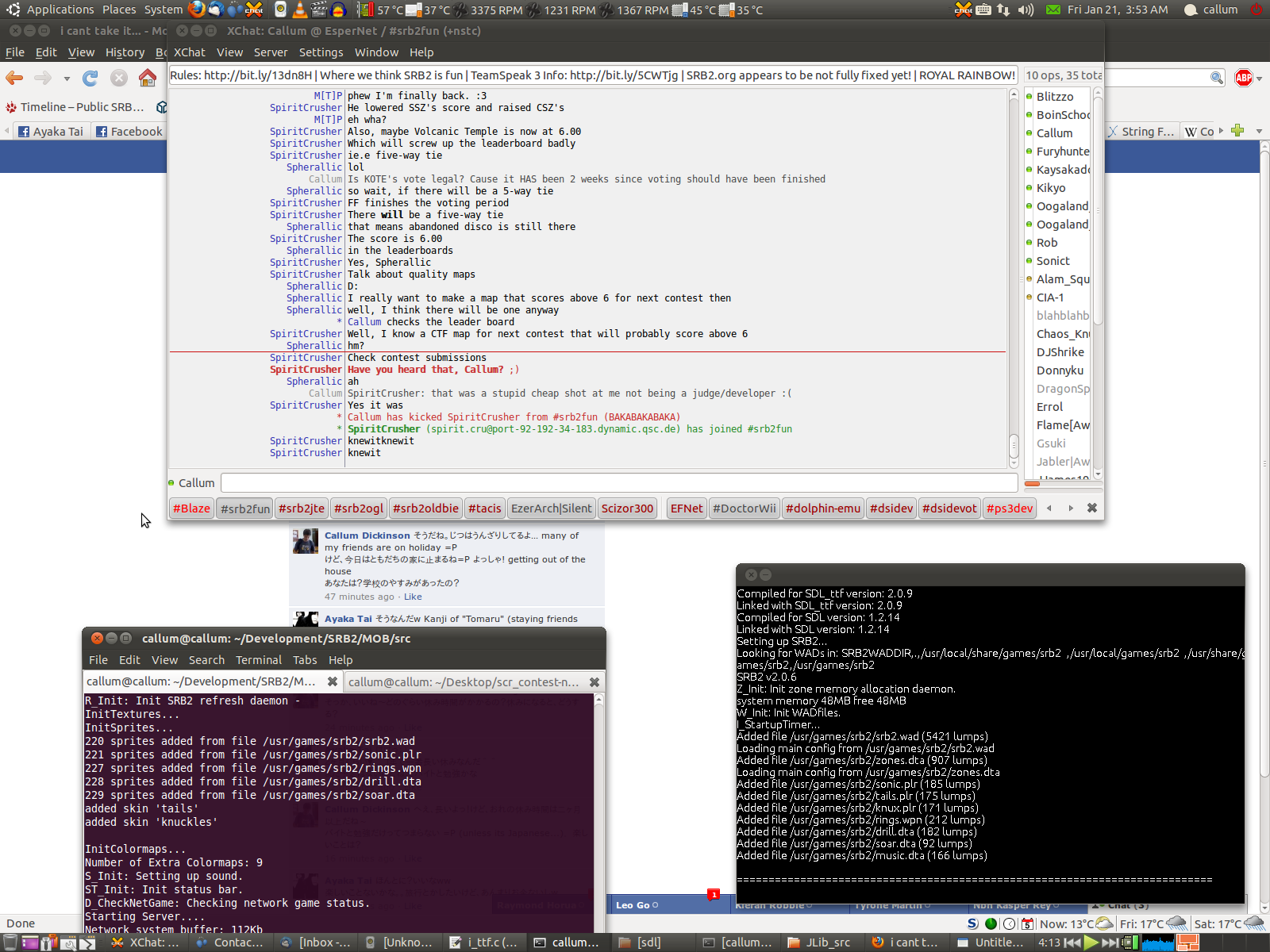This screenshot has width=1270, height=952.
Task: Click the XChat tray icon
Action: 964,10
